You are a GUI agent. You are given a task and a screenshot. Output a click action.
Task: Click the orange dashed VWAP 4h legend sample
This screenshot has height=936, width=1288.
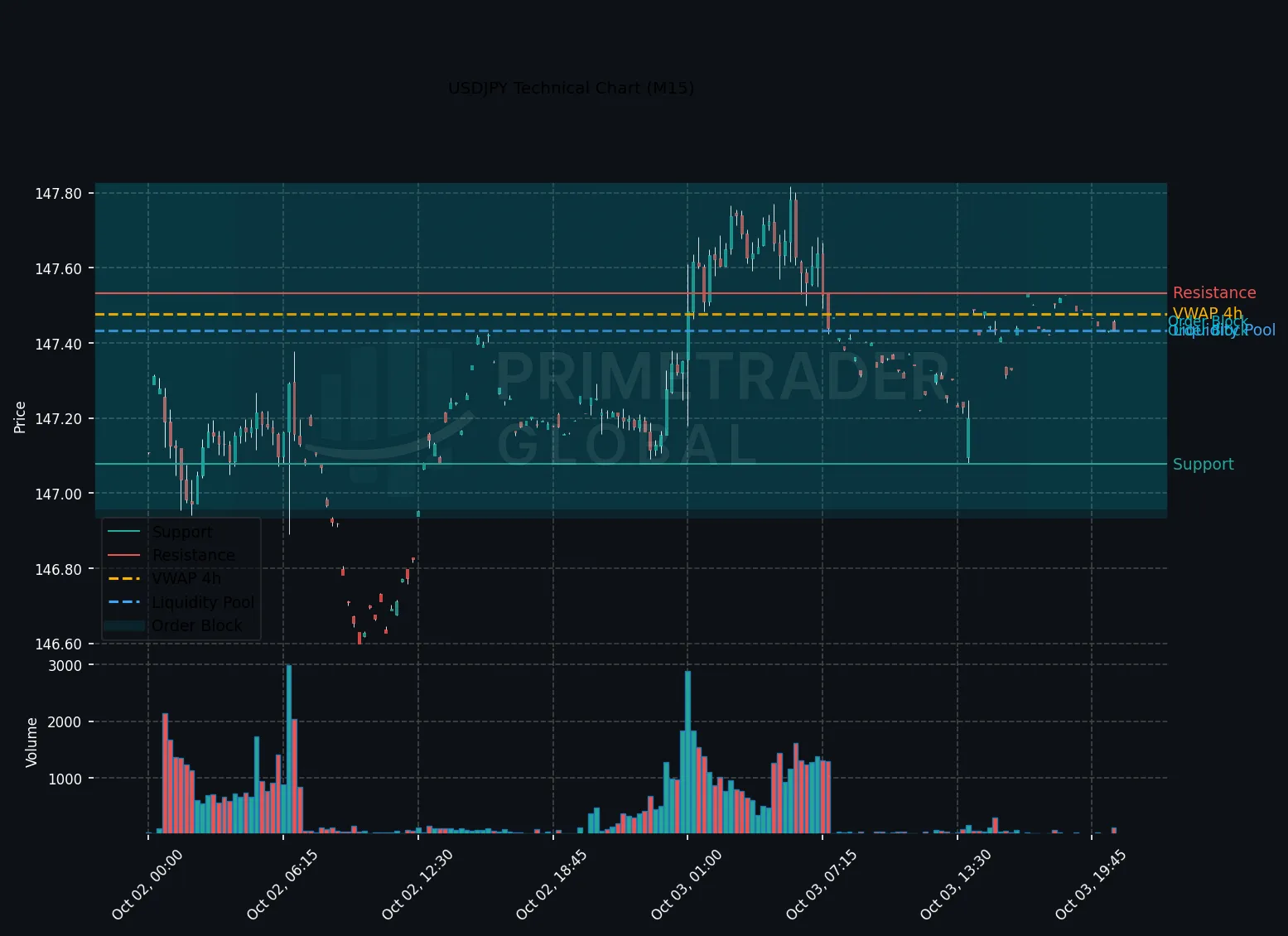pos(124,578)
